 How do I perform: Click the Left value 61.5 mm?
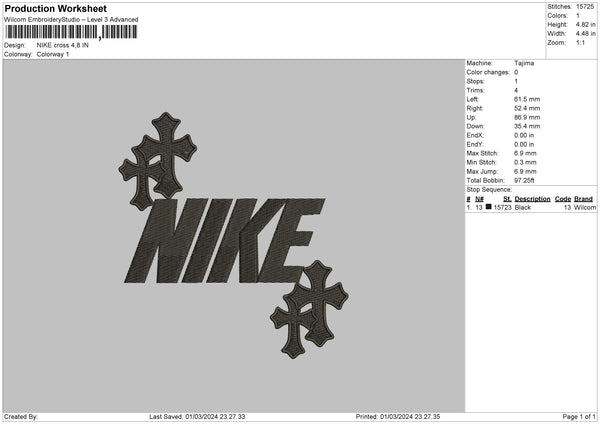click(527, 99)
